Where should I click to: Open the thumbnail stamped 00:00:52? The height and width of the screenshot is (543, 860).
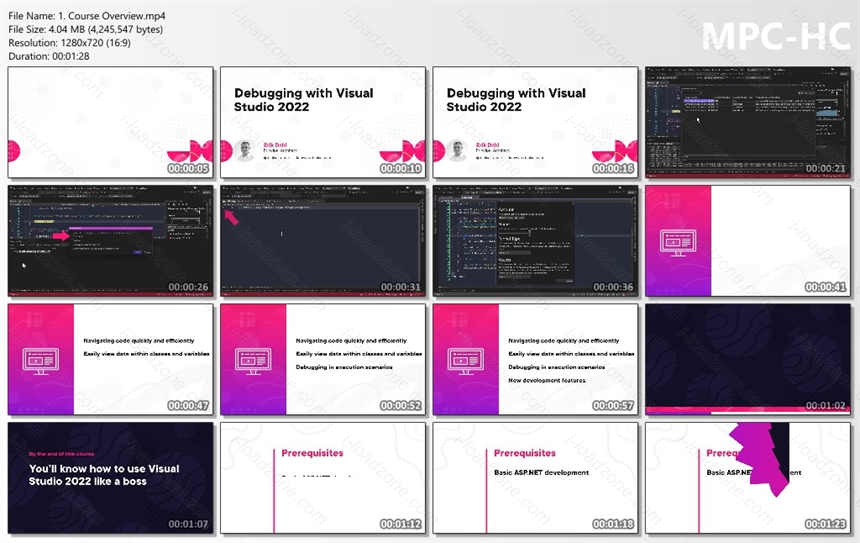coord(323,359)
